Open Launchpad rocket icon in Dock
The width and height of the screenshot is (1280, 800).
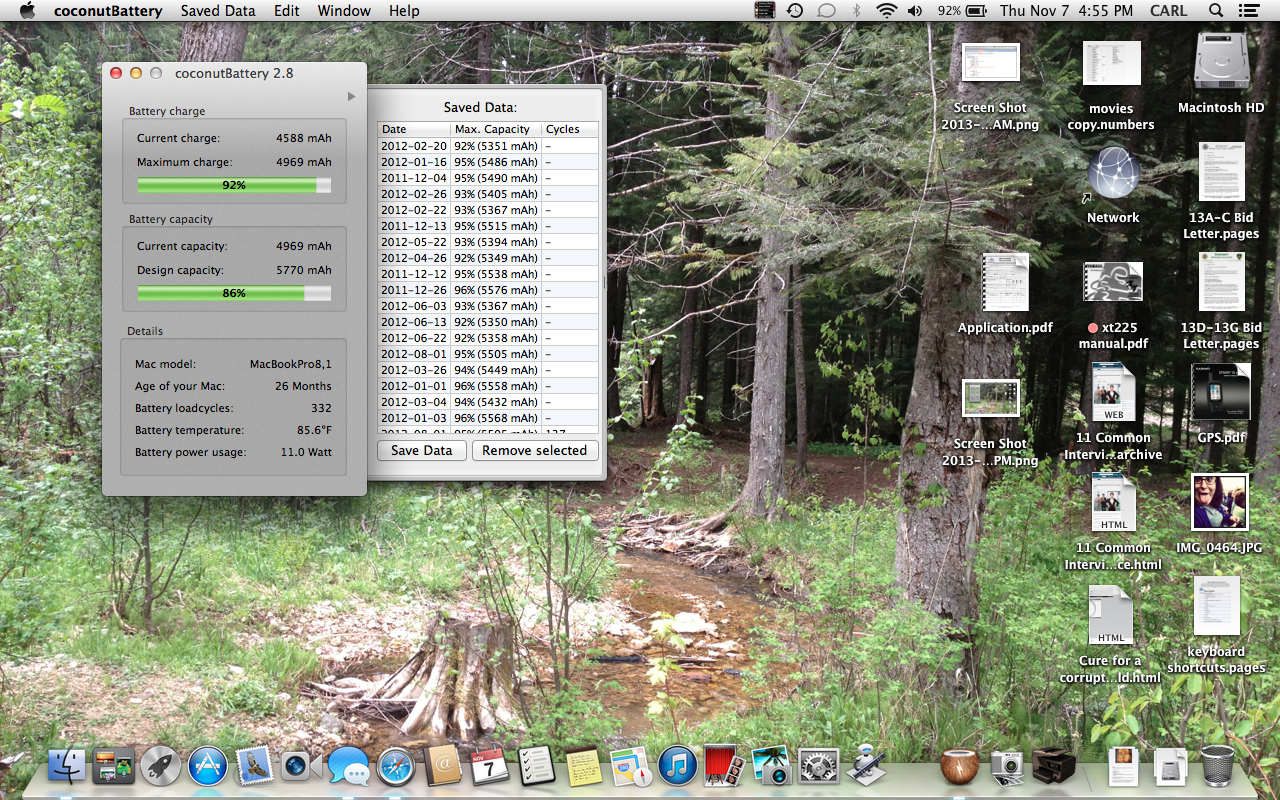161,766
